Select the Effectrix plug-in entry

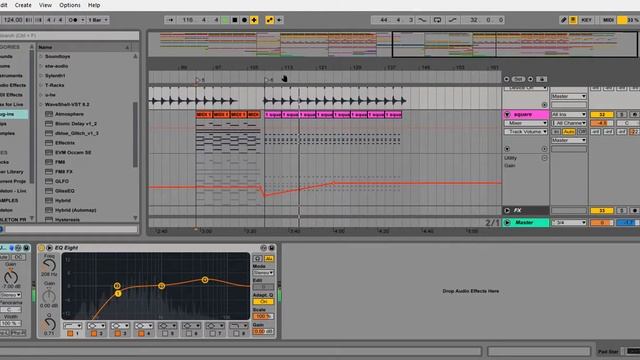[x=64, y=143]
